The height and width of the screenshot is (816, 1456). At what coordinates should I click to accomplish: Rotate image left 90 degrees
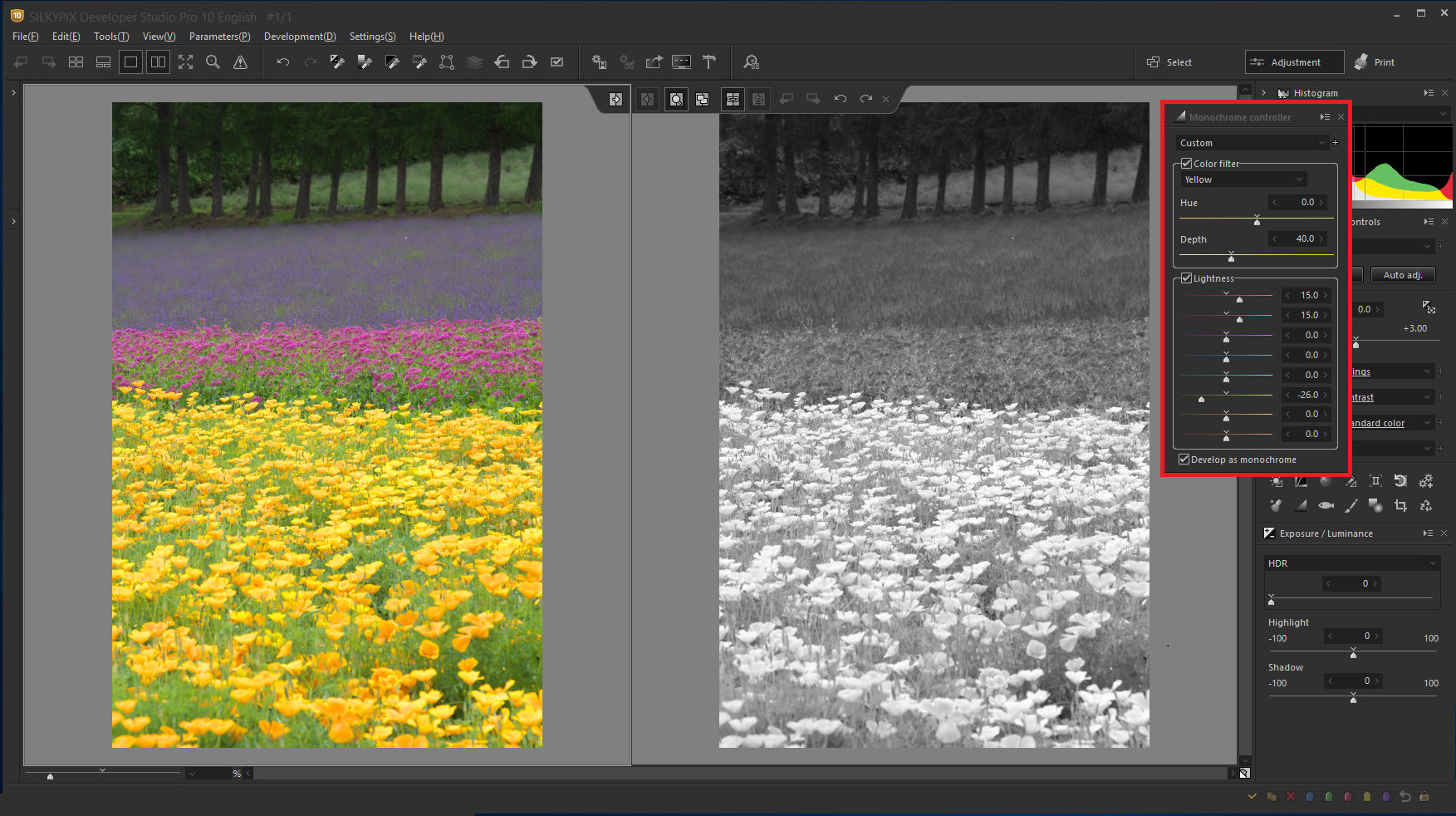tap(502, 62)
